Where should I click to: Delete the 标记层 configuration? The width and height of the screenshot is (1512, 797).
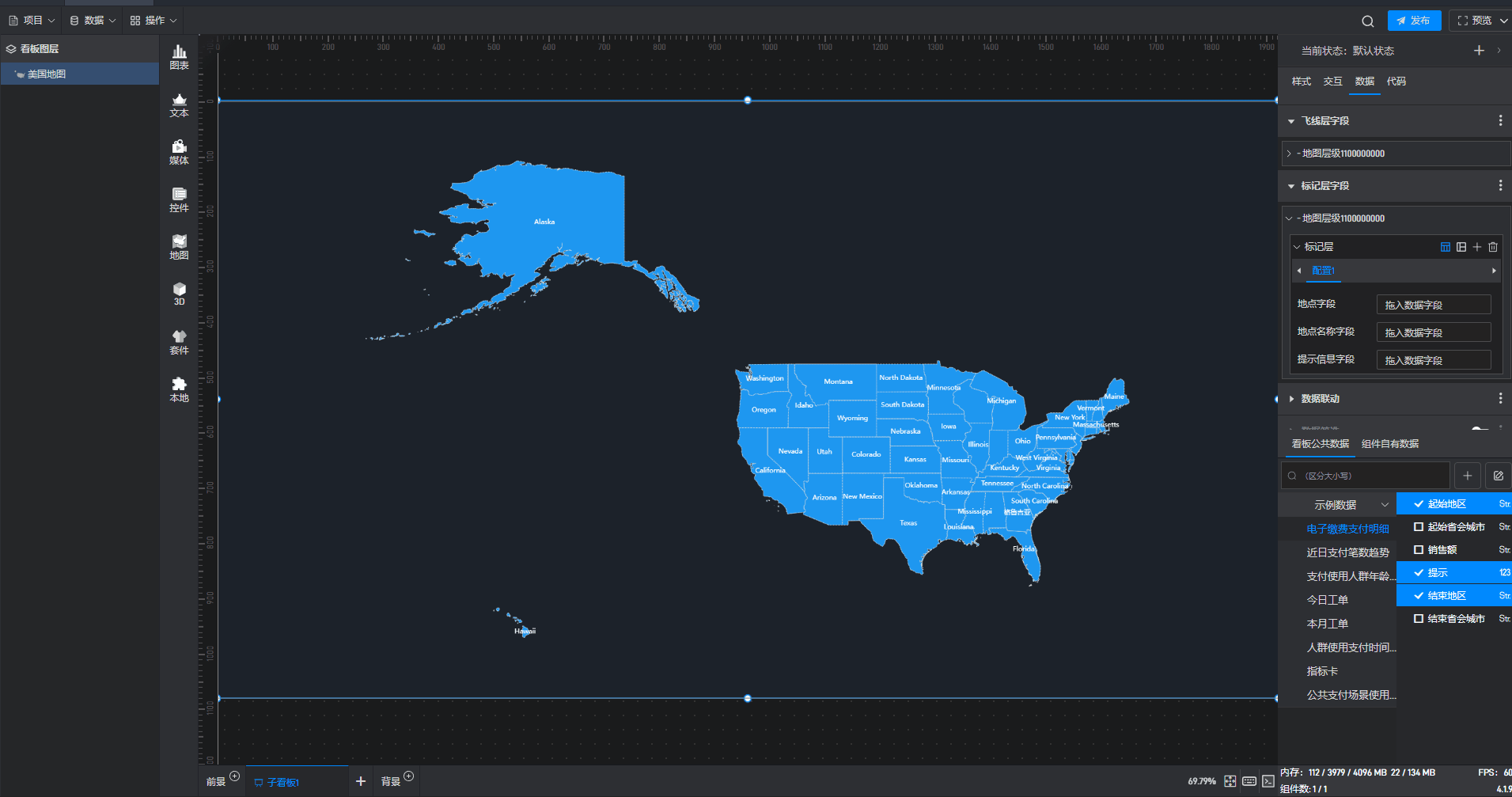point(1493,247)
